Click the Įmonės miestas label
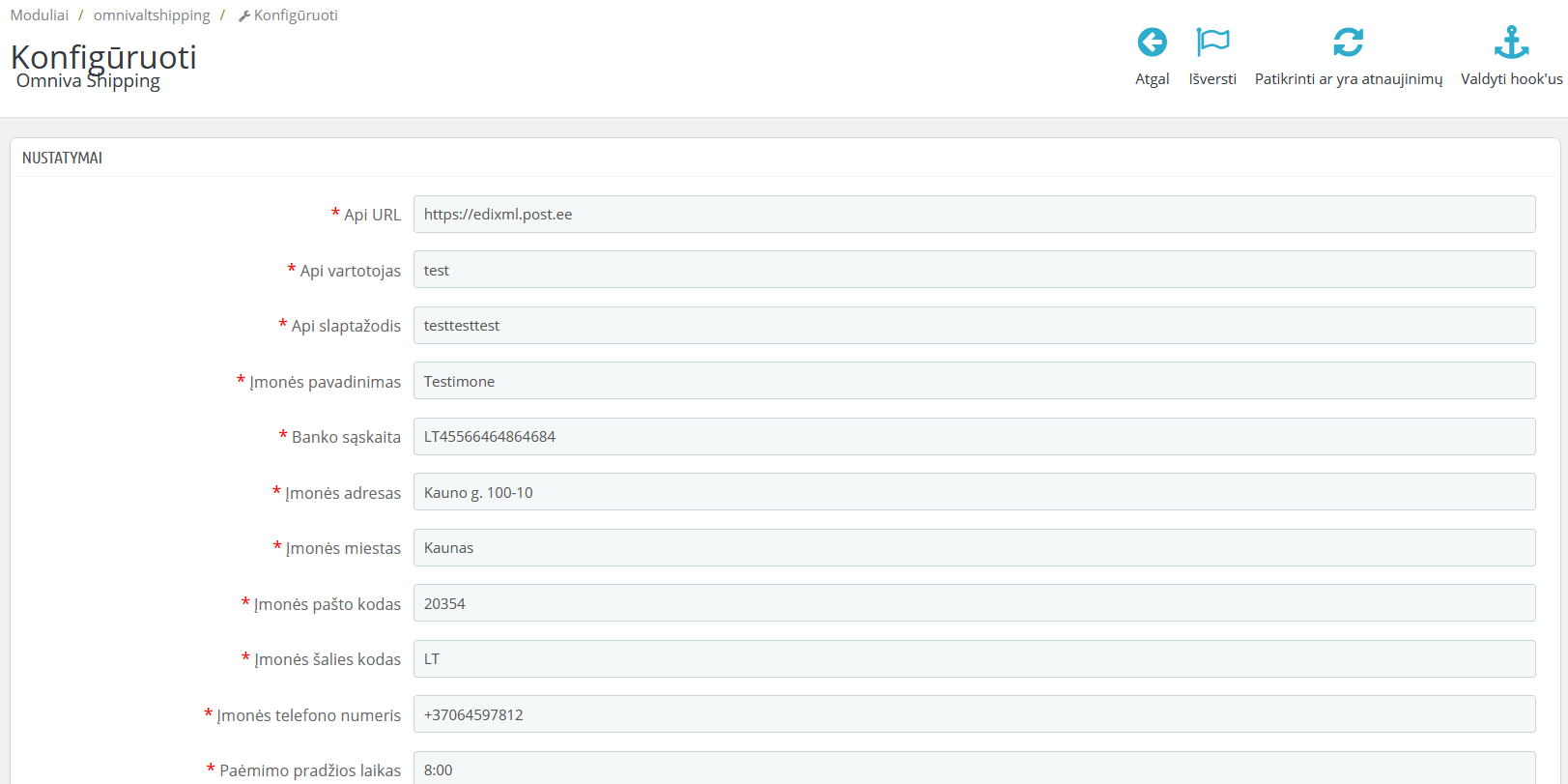This screenshot has width=1568, height=784. (x=343, y=548)
